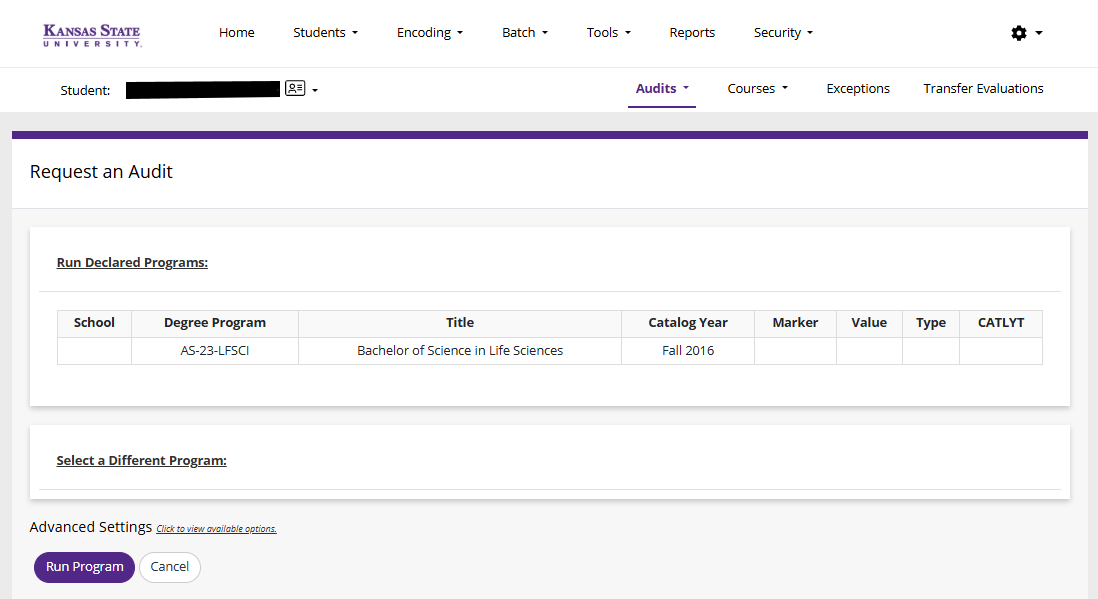Click the Advanced Settings label
This screenshot has height=599, width=1098.
90,527
